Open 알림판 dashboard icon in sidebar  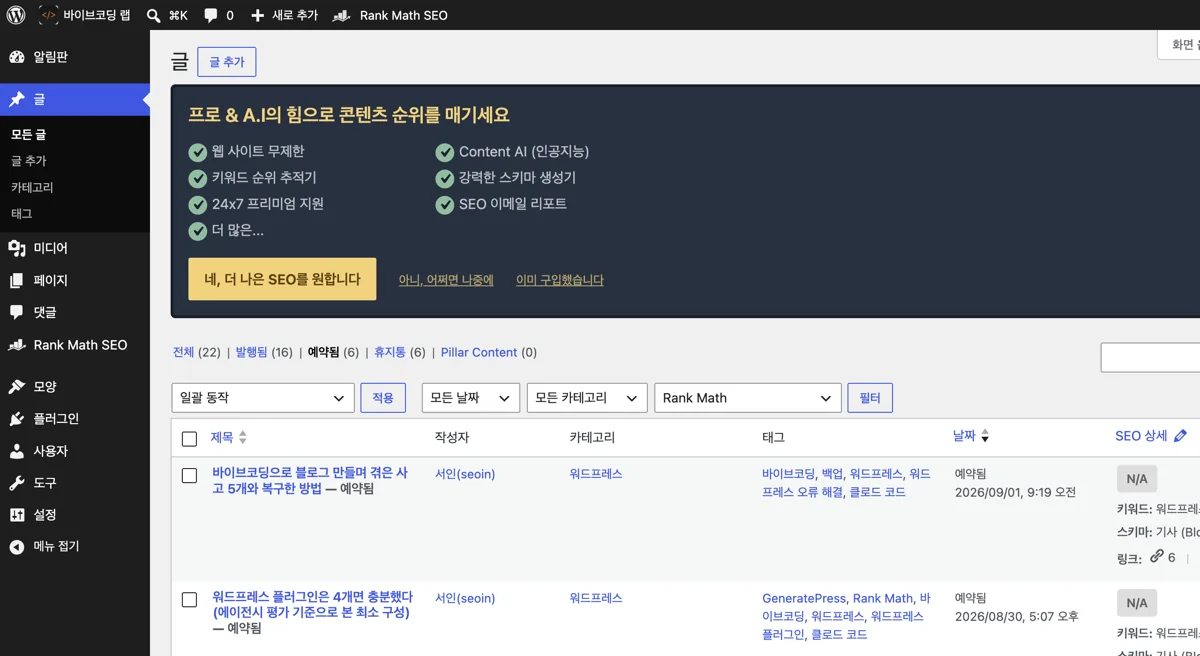pos(17,57)
